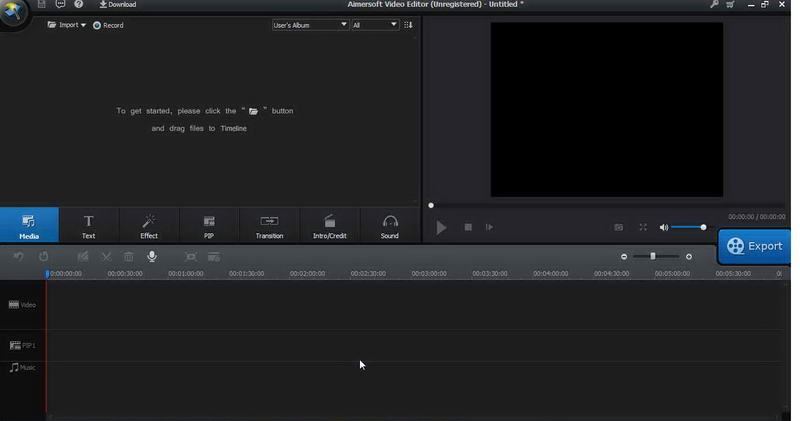Select the Video track header
This screenshot has height=421, width=800.
22,305
